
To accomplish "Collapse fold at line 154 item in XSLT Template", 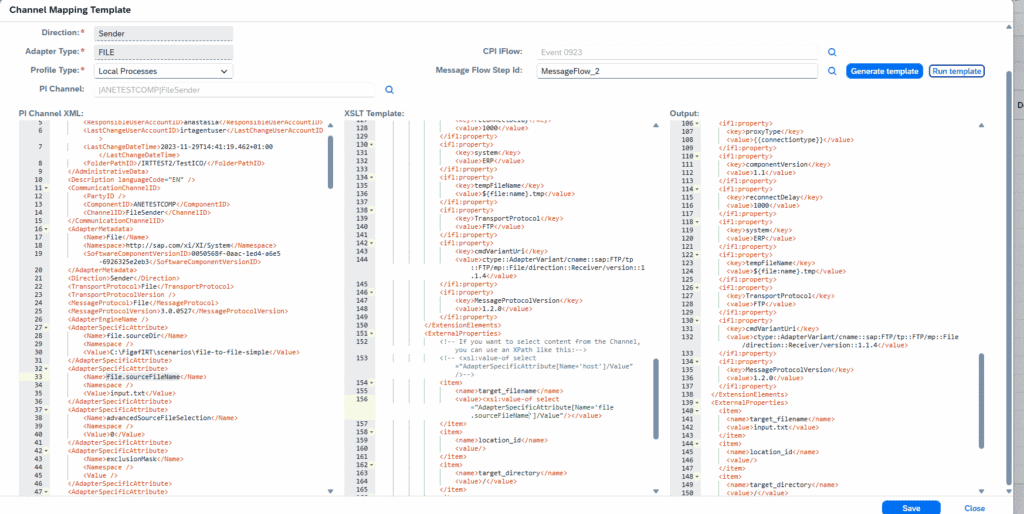I will [372, 382].
